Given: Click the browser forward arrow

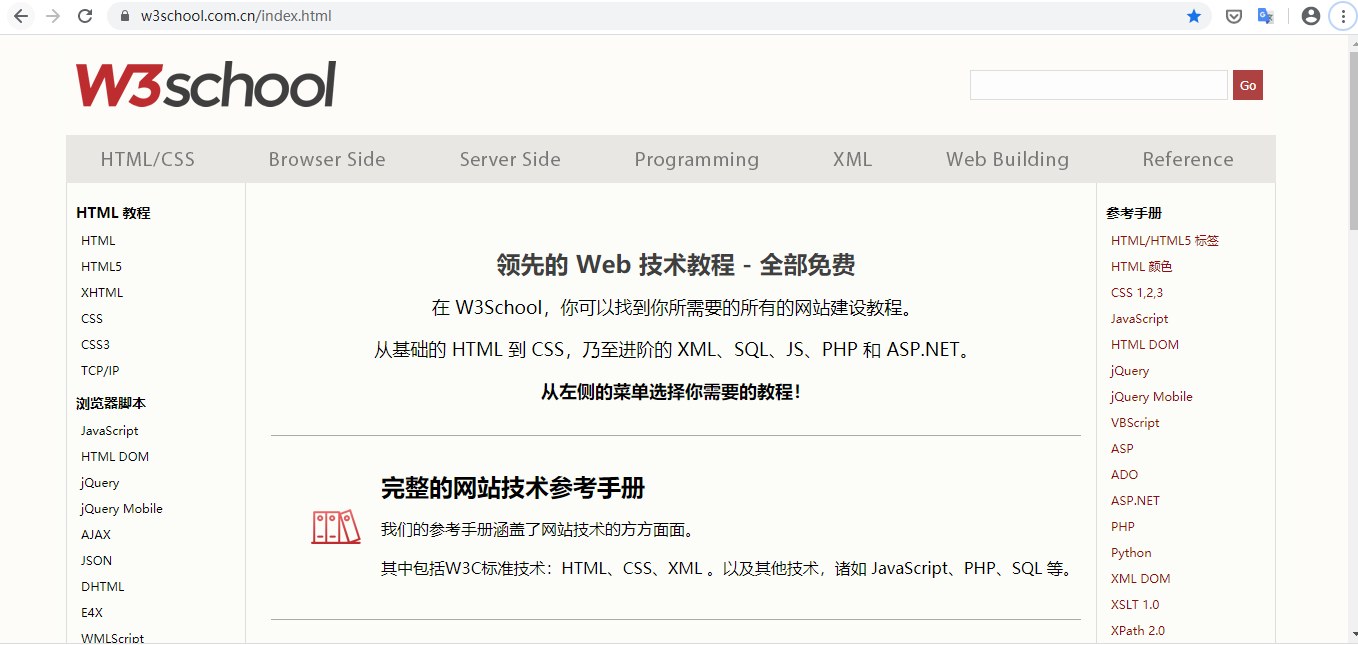Looking at the screenshot, I should [53, 16].
